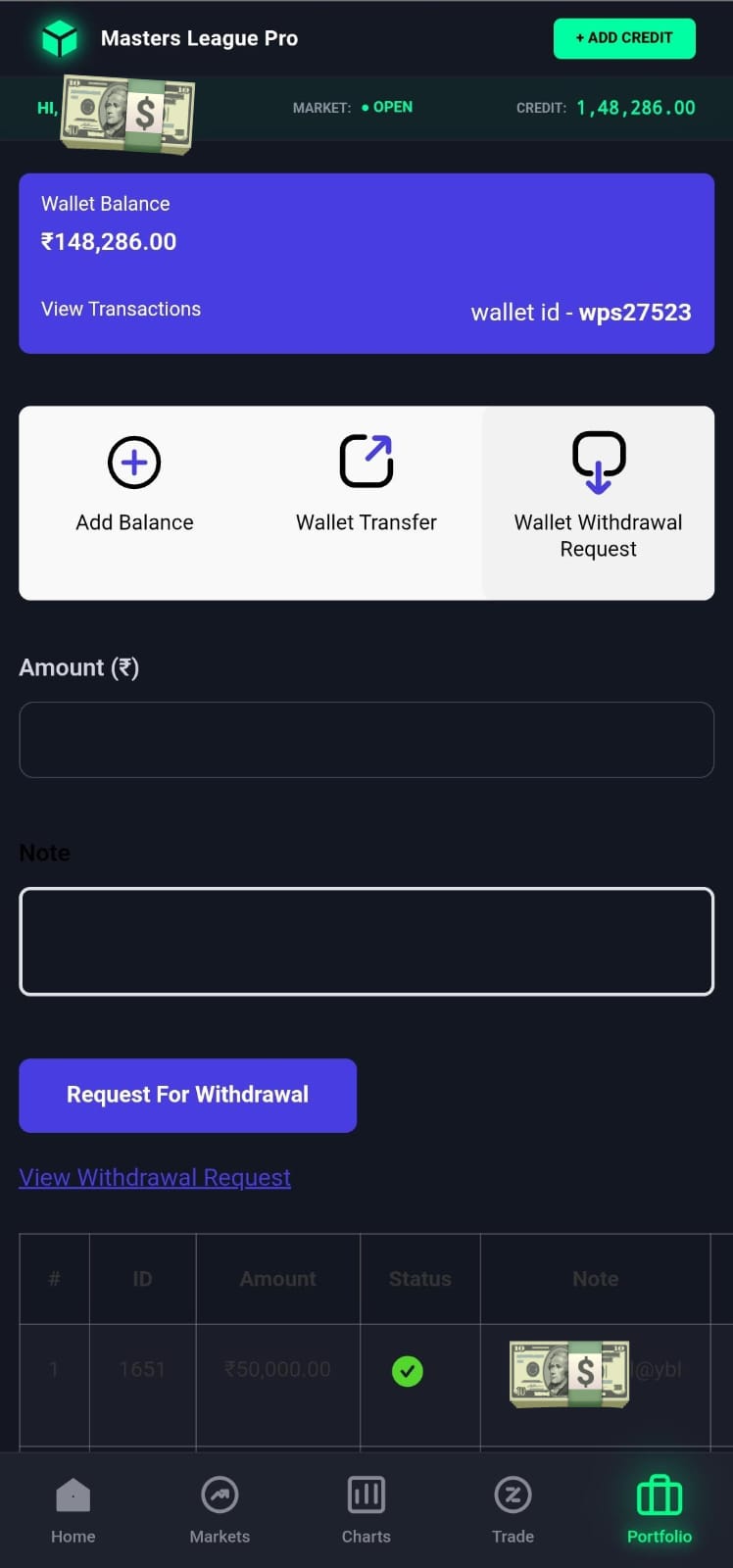Tap the Wallet Transfer arrow icon
This screenshot has width=733, height=1568.
[366, 462]
